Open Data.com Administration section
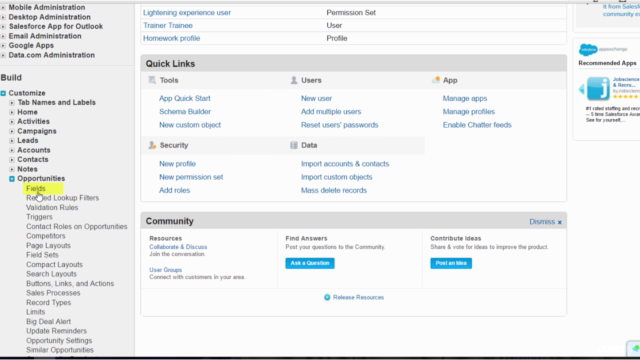The width and height of the screenshot is (640, 360). [x=51, y=55]
